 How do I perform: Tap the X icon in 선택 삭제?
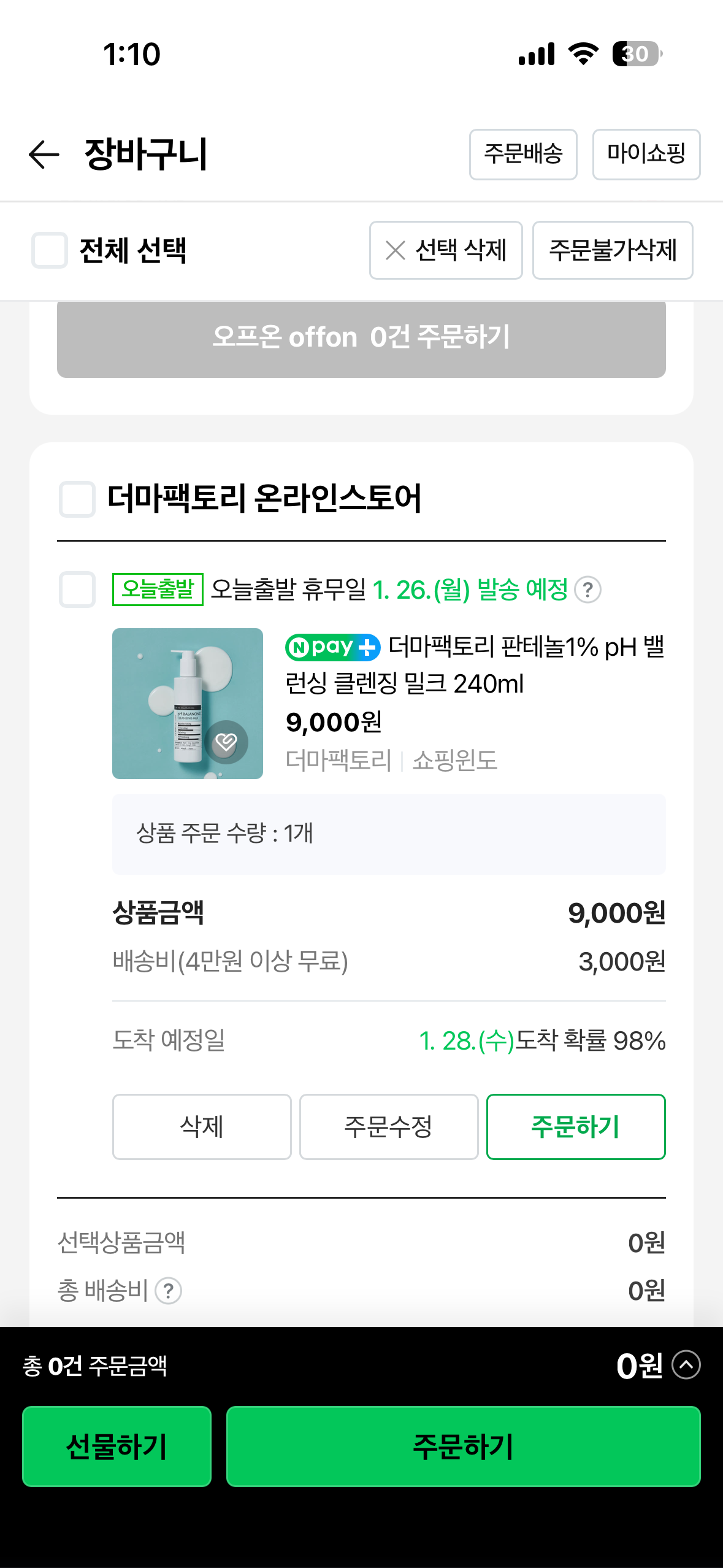point(396,250)
